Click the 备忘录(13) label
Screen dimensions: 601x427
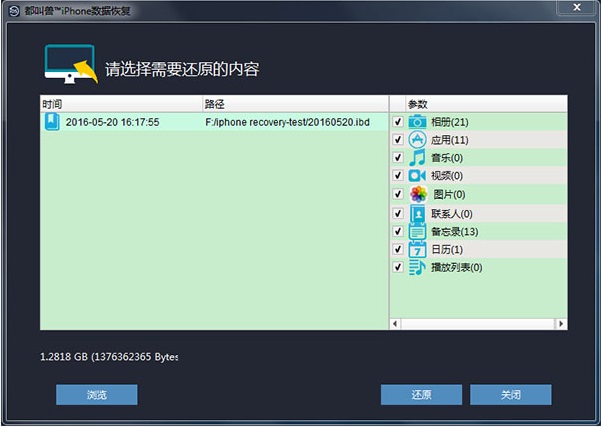point(455,232)
